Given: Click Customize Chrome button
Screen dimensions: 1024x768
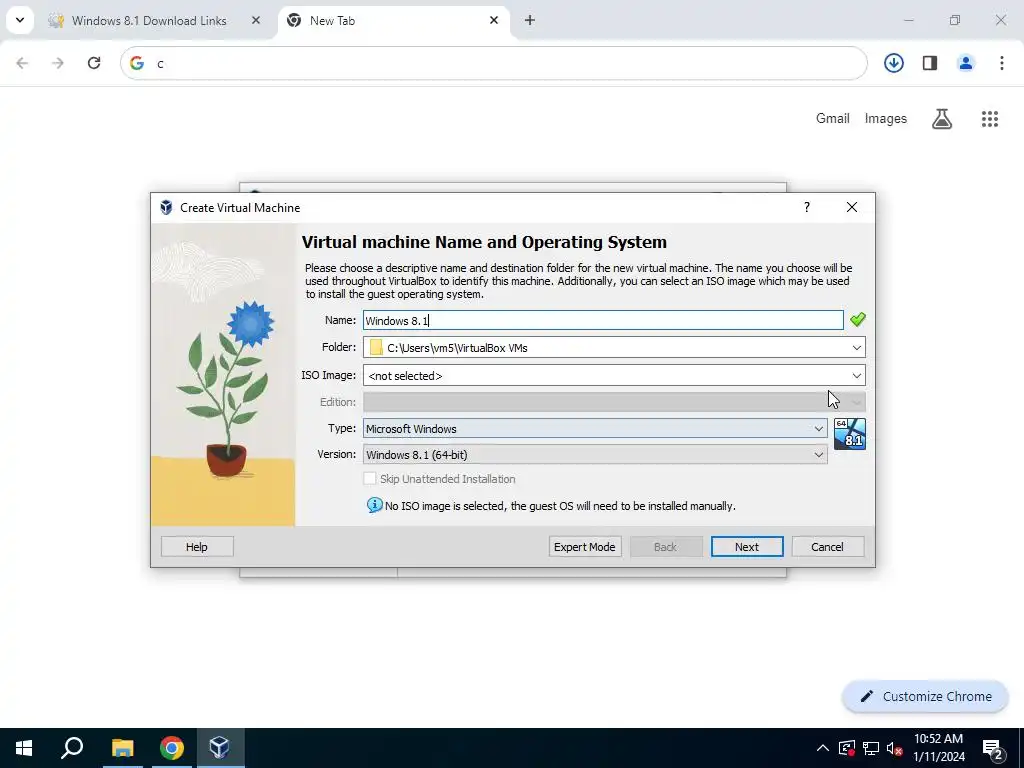Looking at the screenshot, I should (x=925, y=696).
